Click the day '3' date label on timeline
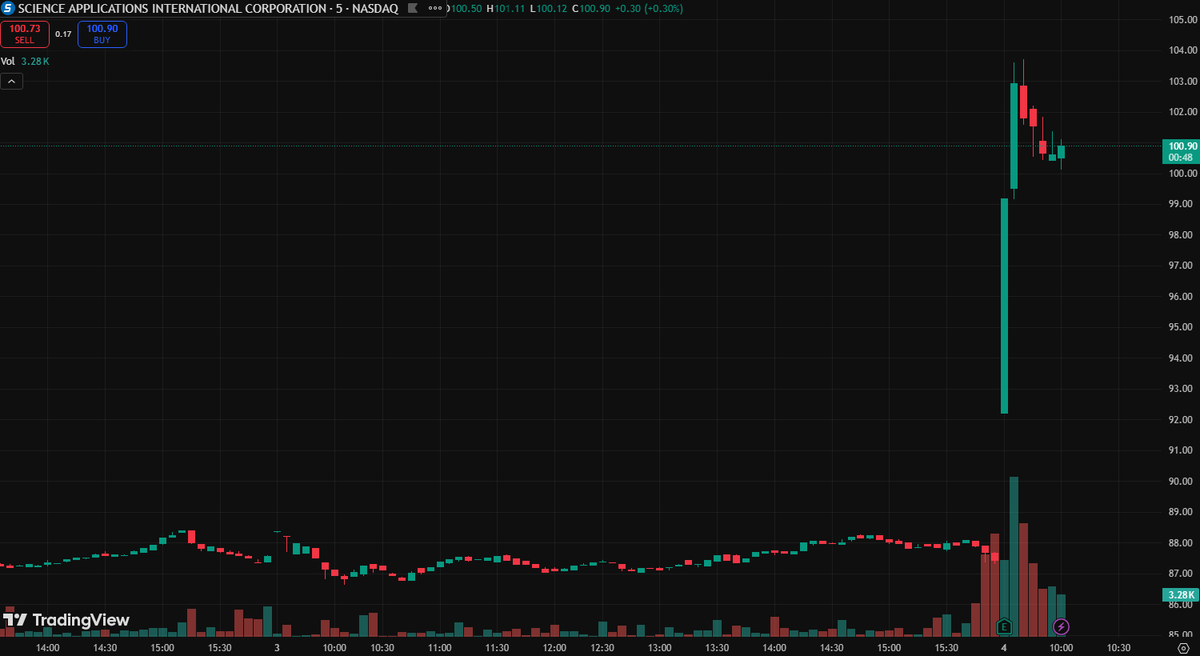 277,648
